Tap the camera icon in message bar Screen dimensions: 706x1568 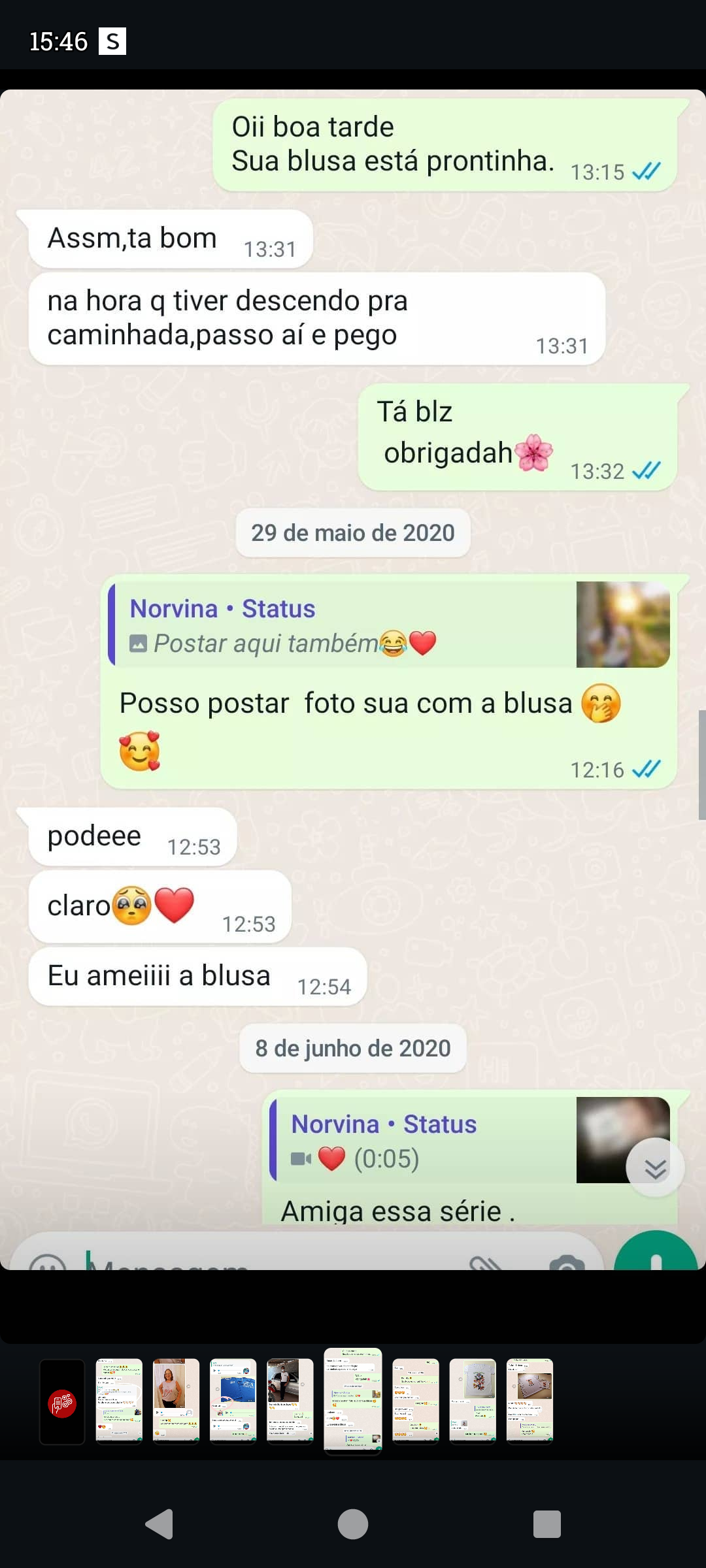[x=567, y=1262]
